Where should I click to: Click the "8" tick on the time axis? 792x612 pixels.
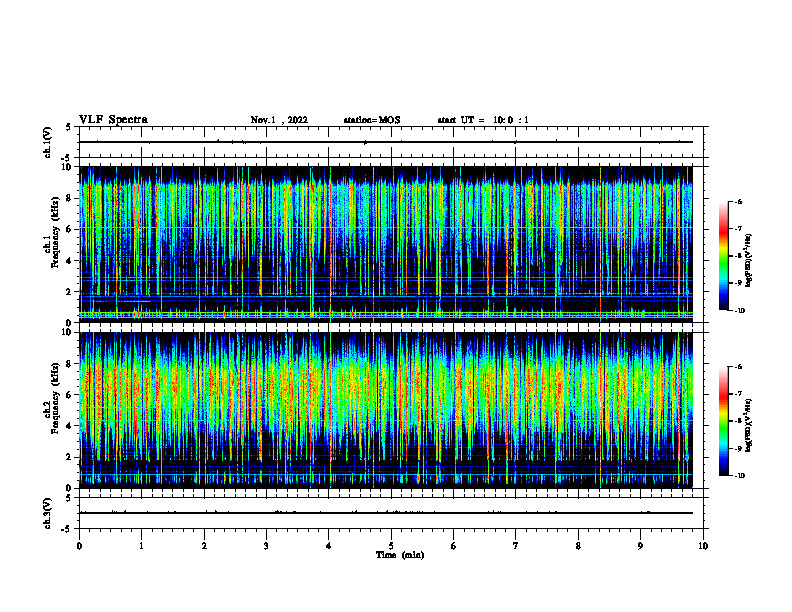[578, 546]
